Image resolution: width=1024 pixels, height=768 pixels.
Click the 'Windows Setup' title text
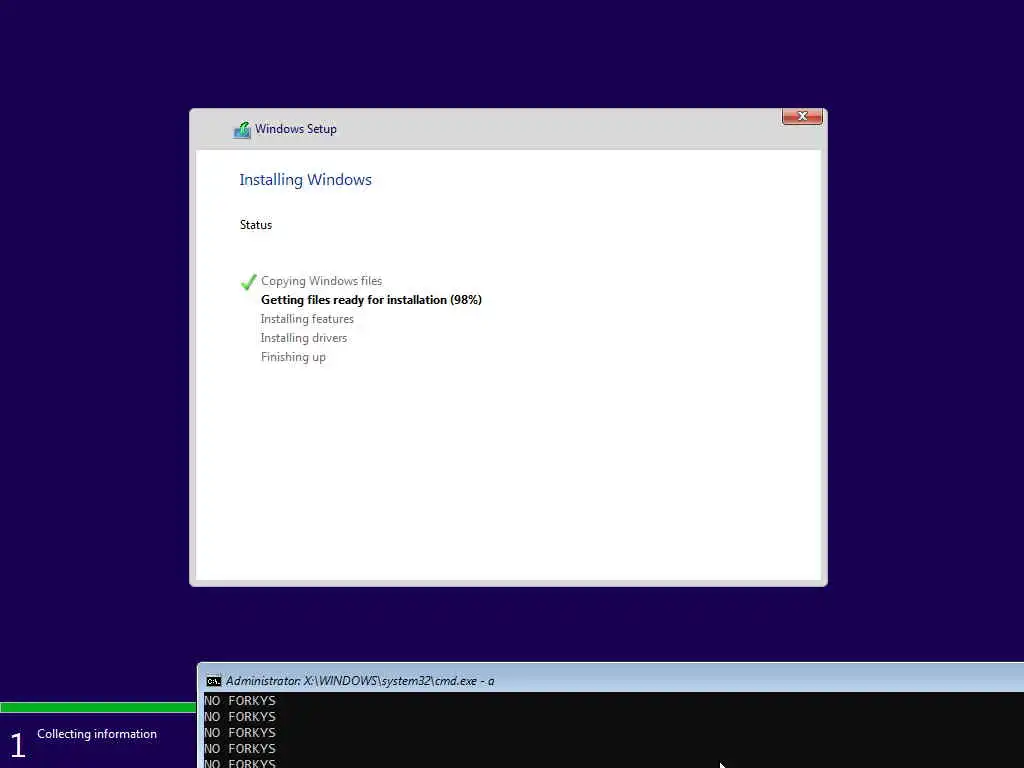pos(296,129)
